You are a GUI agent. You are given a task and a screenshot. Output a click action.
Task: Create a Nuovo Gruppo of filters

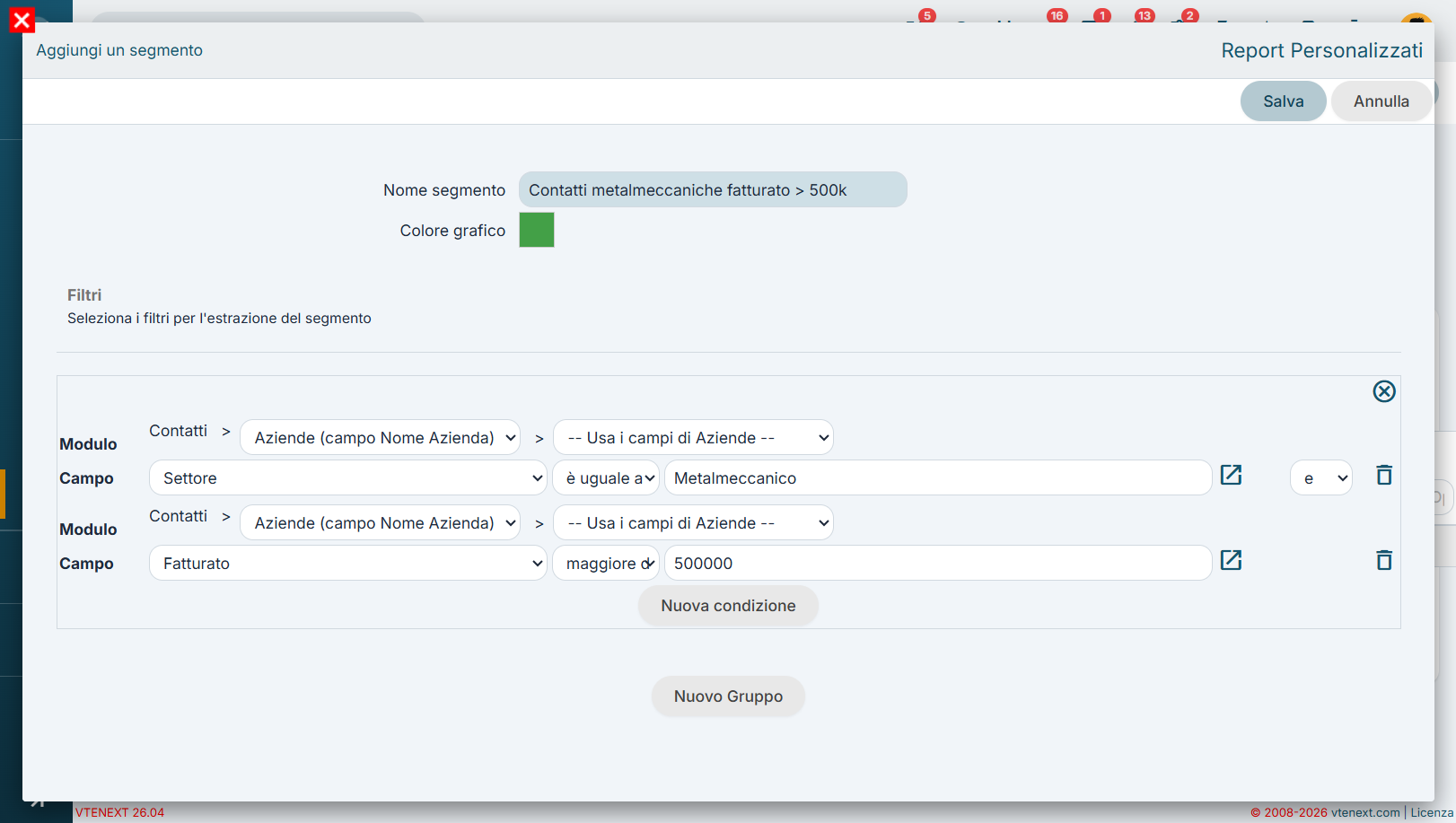coord(728,696)
